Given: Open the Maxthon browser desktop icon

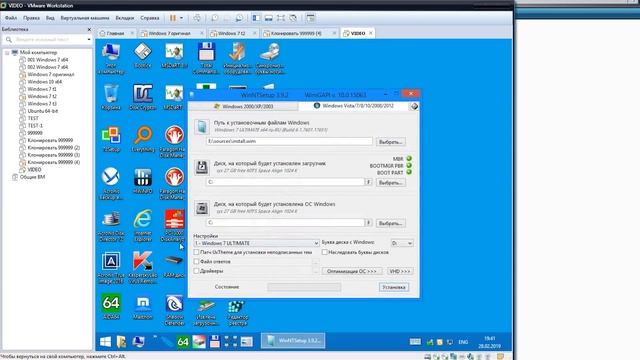Looking at the screenshot, I should tap(142, 306).
